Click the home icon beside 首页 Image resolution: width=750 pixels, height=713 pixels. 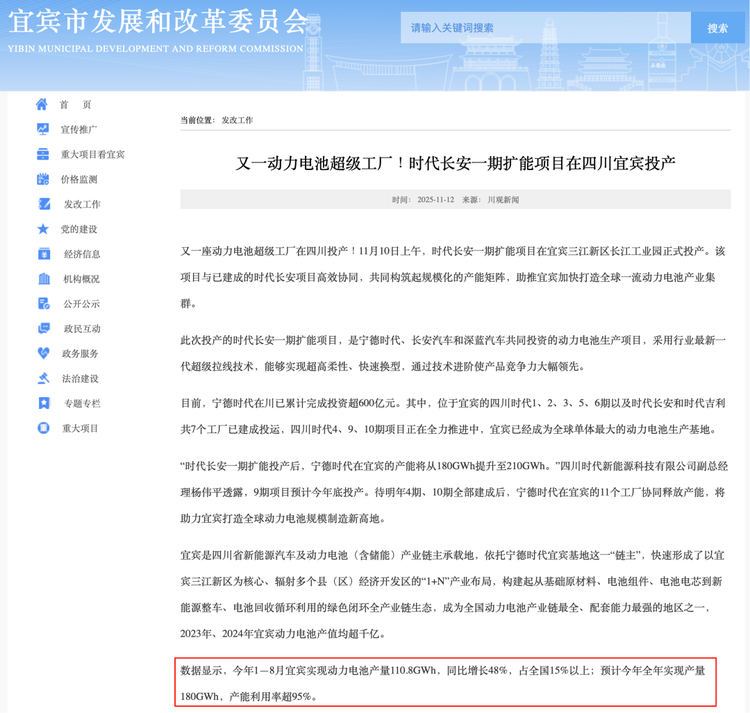42,105
